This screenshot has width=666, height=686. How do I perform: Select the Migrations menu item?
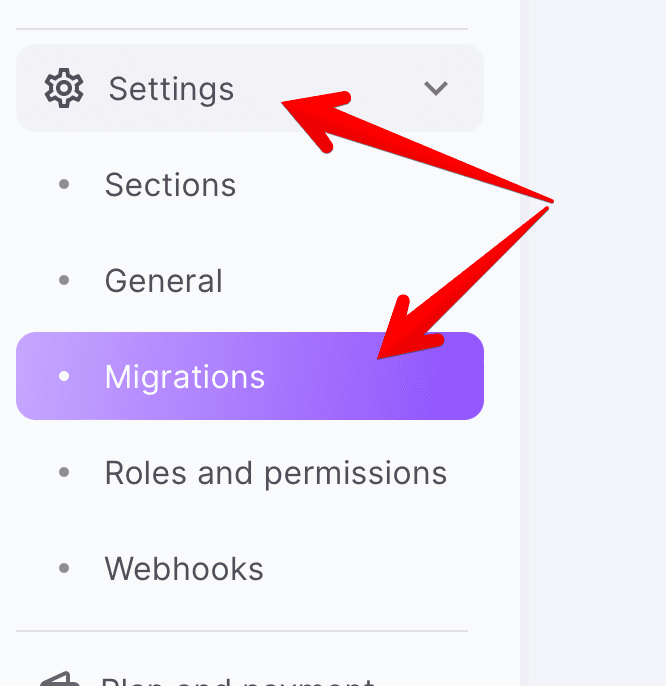point(185,377)
